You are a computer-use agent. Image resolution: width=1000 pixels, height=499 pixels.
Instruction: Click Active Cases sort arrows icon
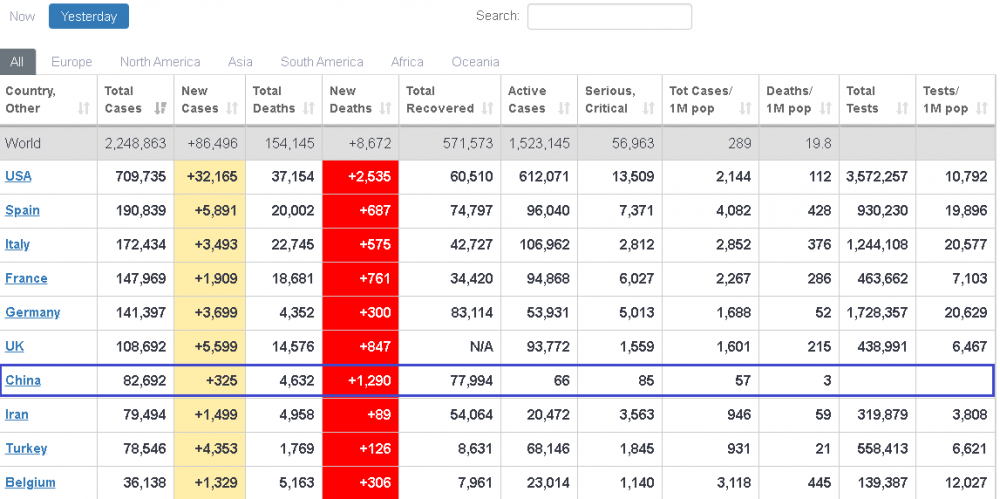click(564, 108)
